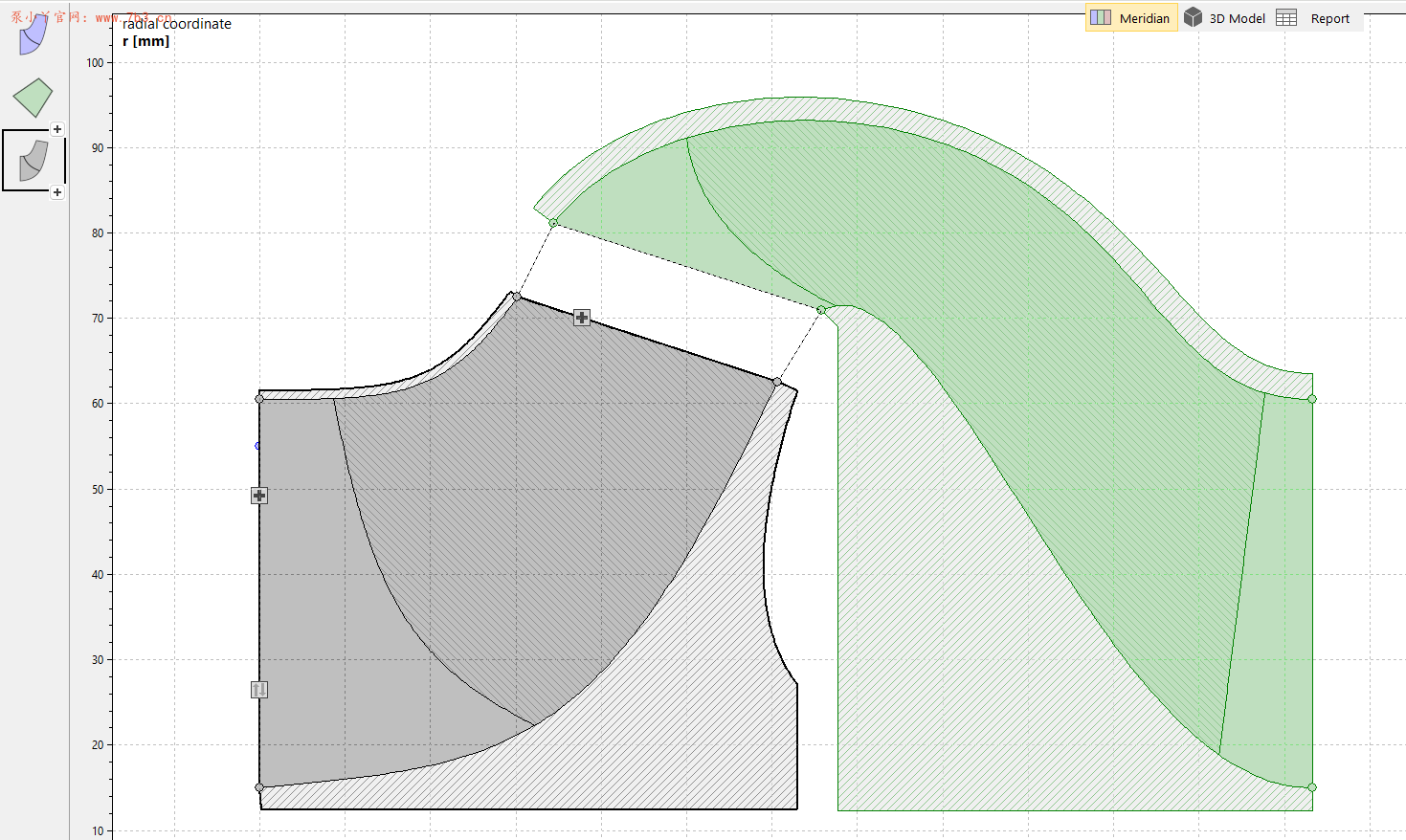Select the green outlet bottom-right control point
The width and height of the screenshot is (1406, 840).
click(x=1312, y=787)
